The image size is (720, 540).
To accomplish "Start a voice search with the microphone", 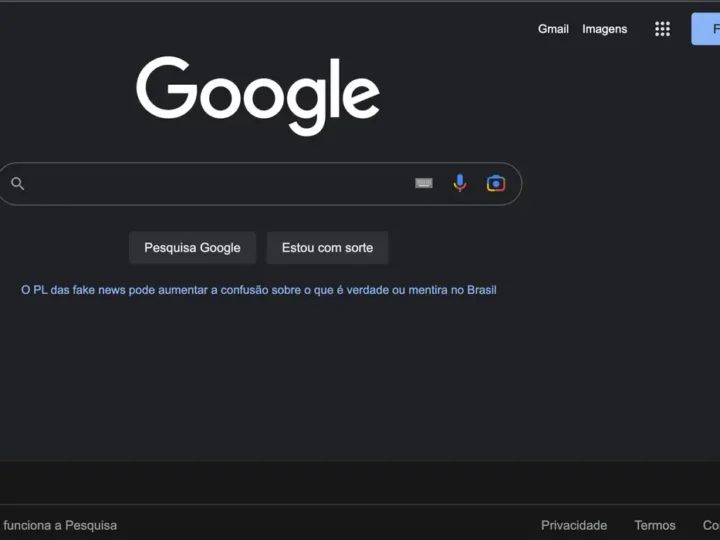I will pos(460,183).
